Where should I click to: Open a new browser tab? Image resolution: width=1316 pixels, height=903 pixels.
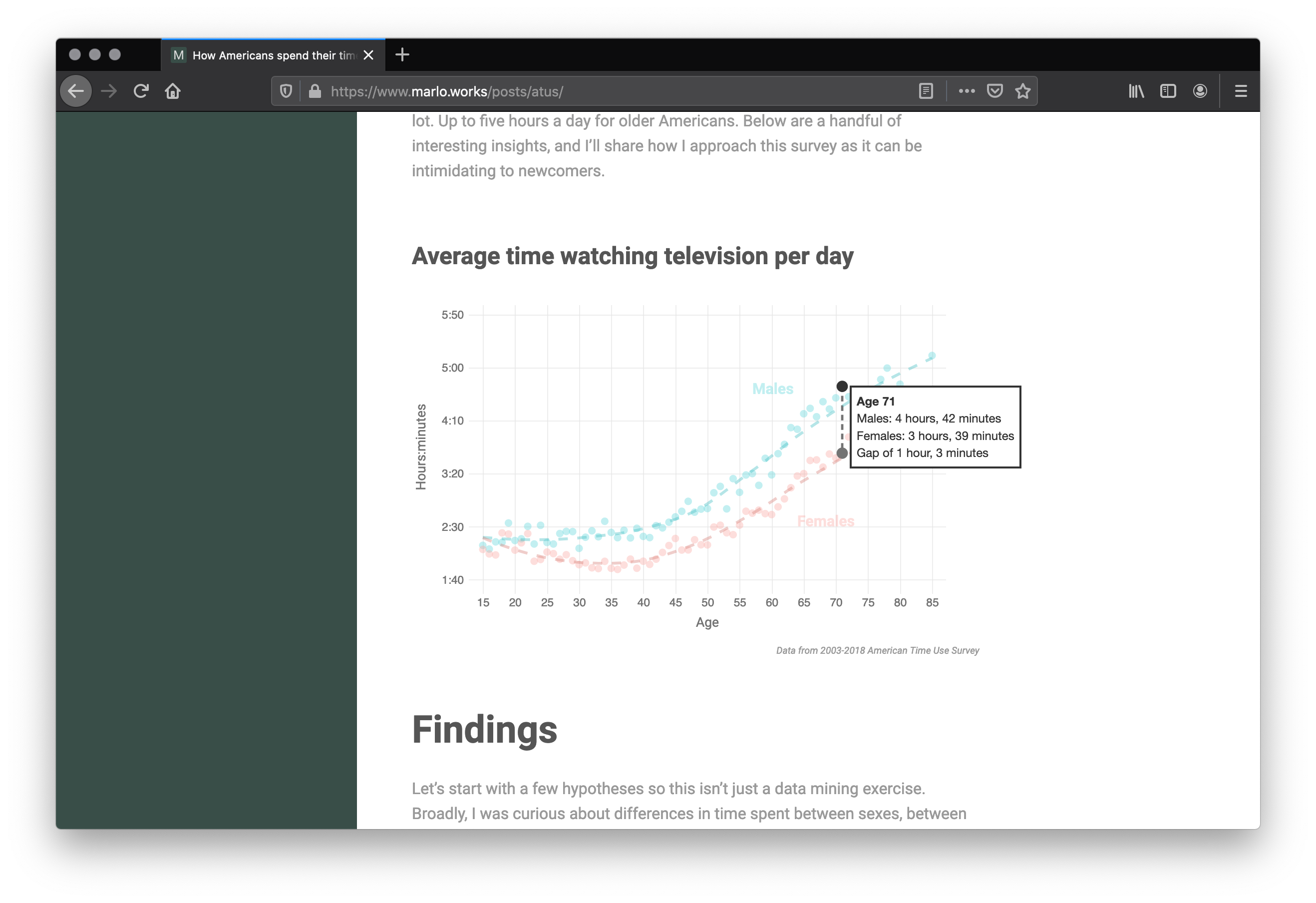tap(402, 55)
